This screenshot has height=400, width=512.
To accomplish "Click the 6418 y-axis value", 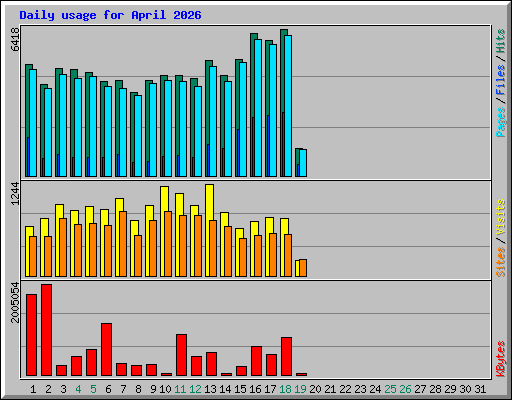I will (x=15, y=39).
